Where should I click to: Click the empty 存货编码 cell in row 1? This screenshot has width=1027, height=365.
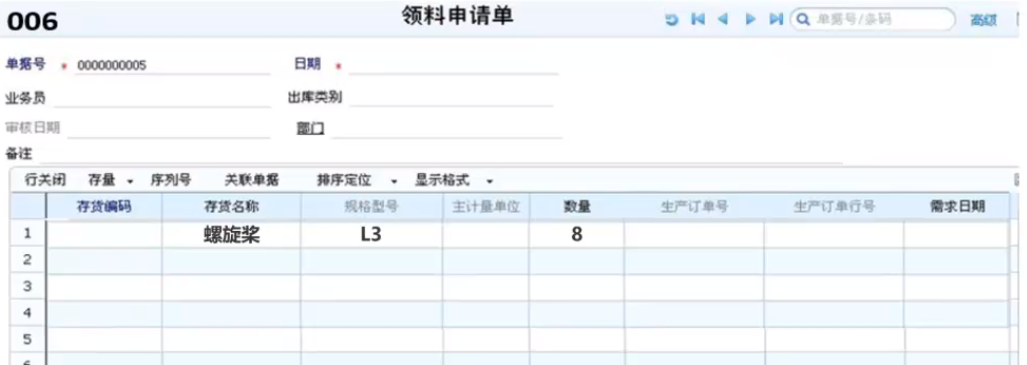[104, 235]
